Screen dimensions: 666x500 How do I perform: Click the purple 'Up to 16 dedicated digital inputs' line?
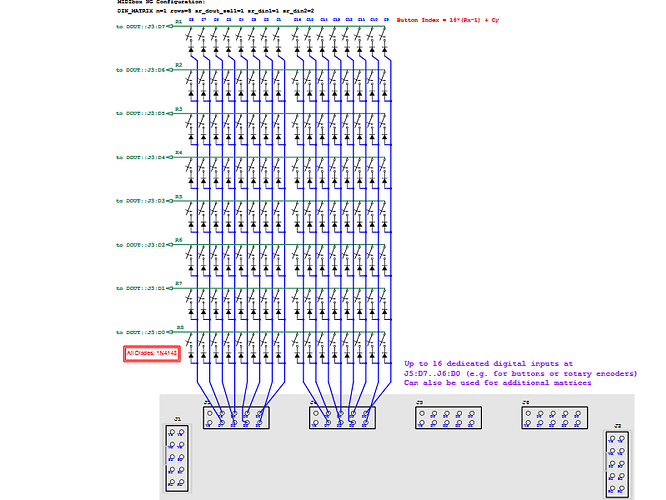[x=488, y=364]
